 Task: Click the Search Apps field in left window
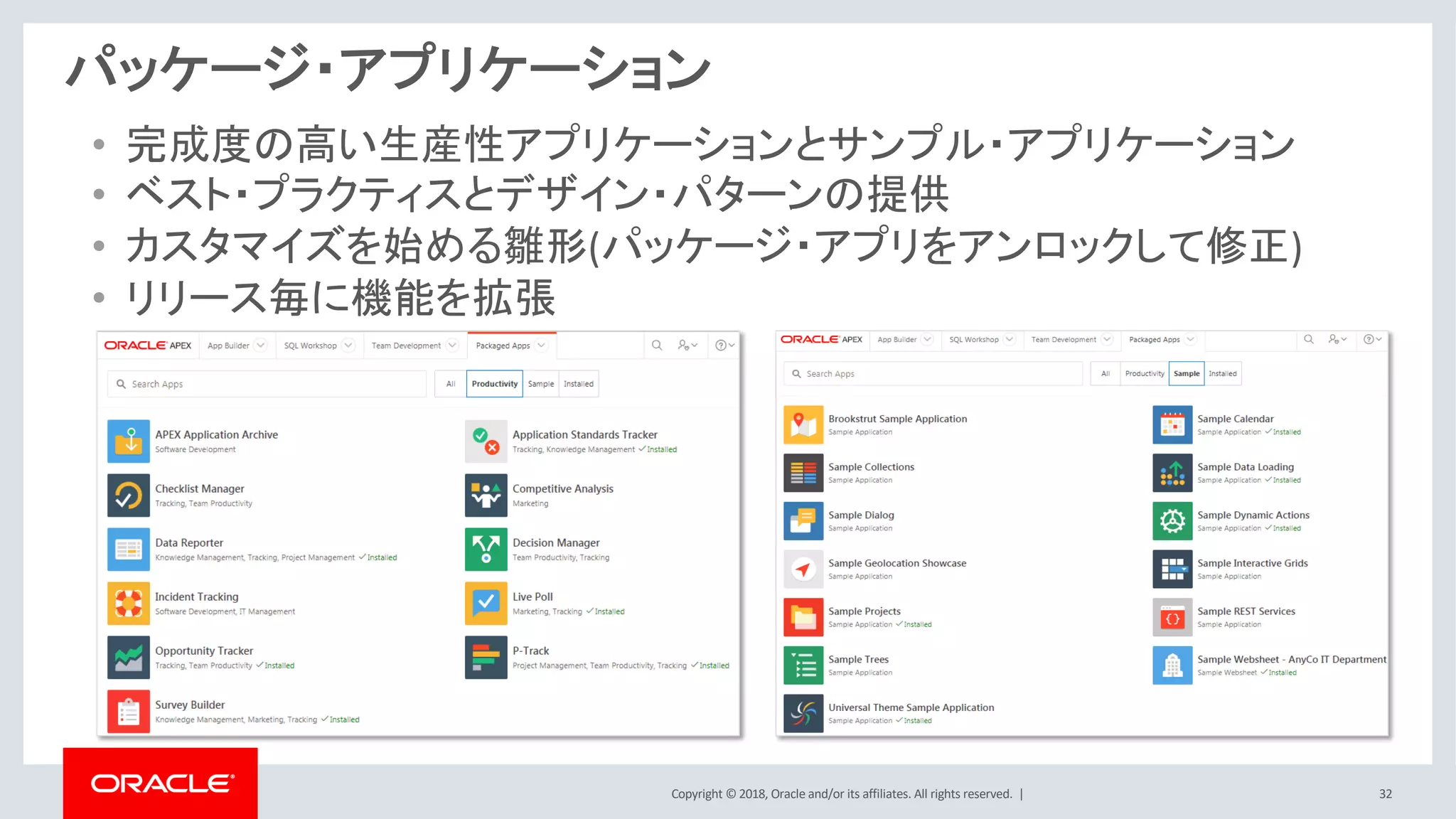point(267,384)
